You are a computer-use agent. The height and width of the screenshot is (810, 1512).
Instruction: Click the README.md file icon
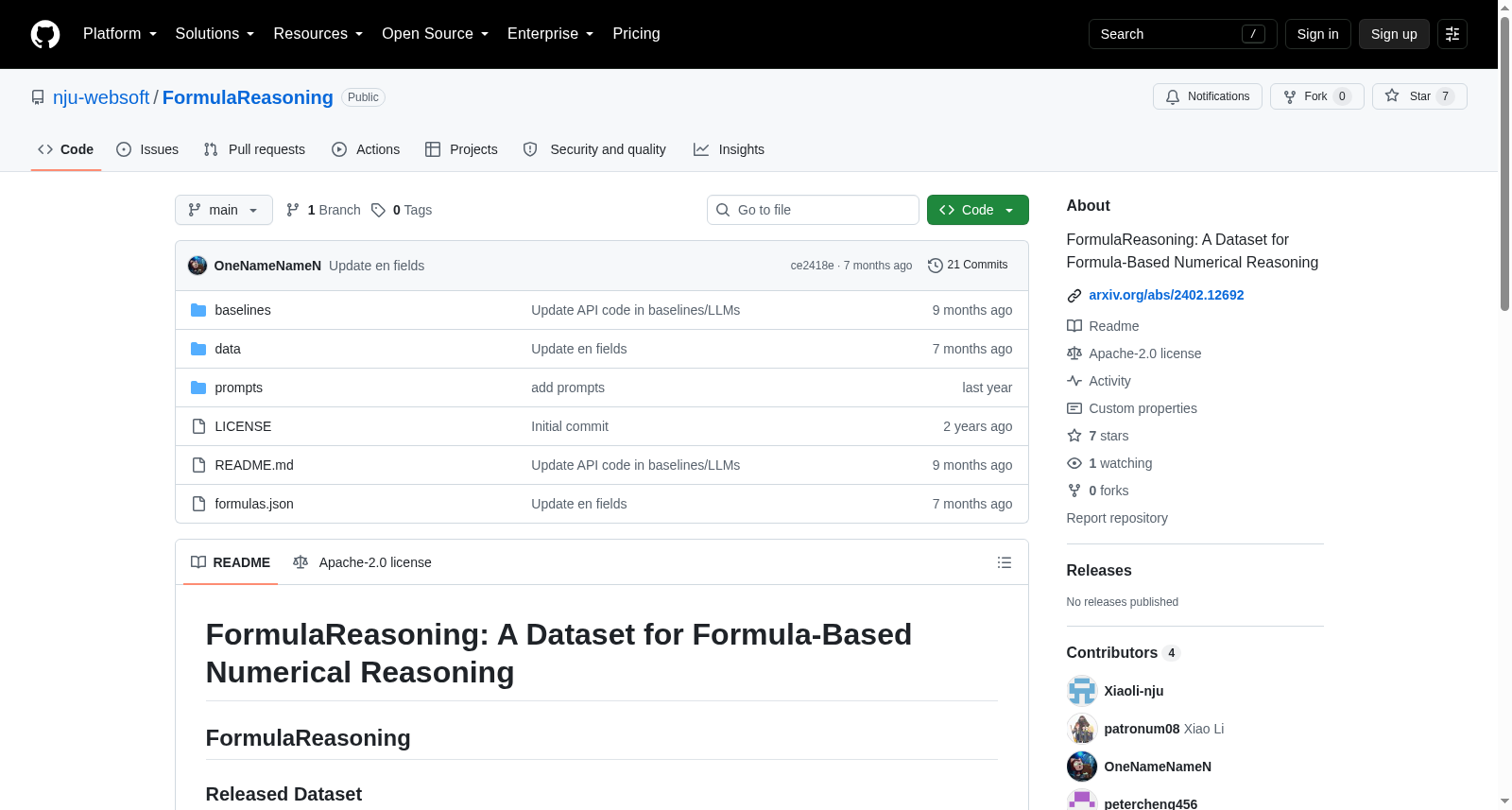[198, 465]
